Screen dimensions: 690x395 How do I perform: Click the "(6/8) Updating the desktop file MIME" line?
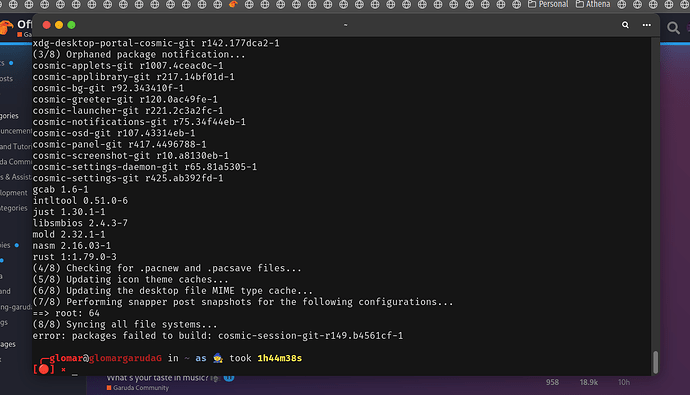pyautogui.click(x=172, y=291)
